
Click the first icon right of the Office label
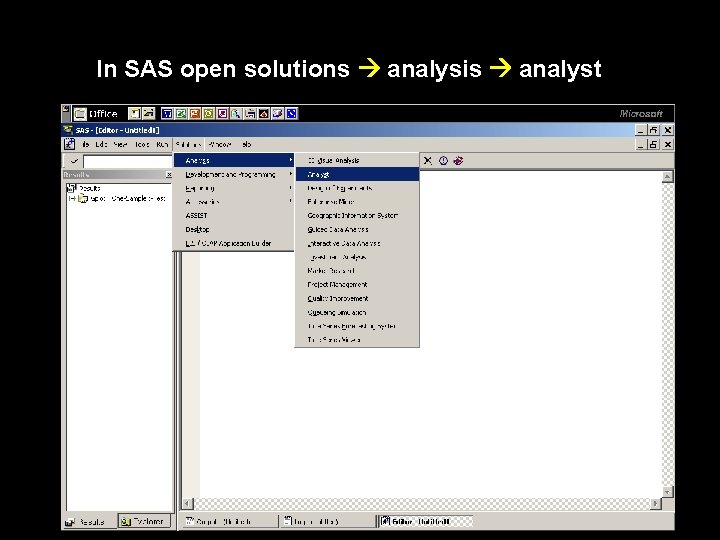(x=135, y=113)
